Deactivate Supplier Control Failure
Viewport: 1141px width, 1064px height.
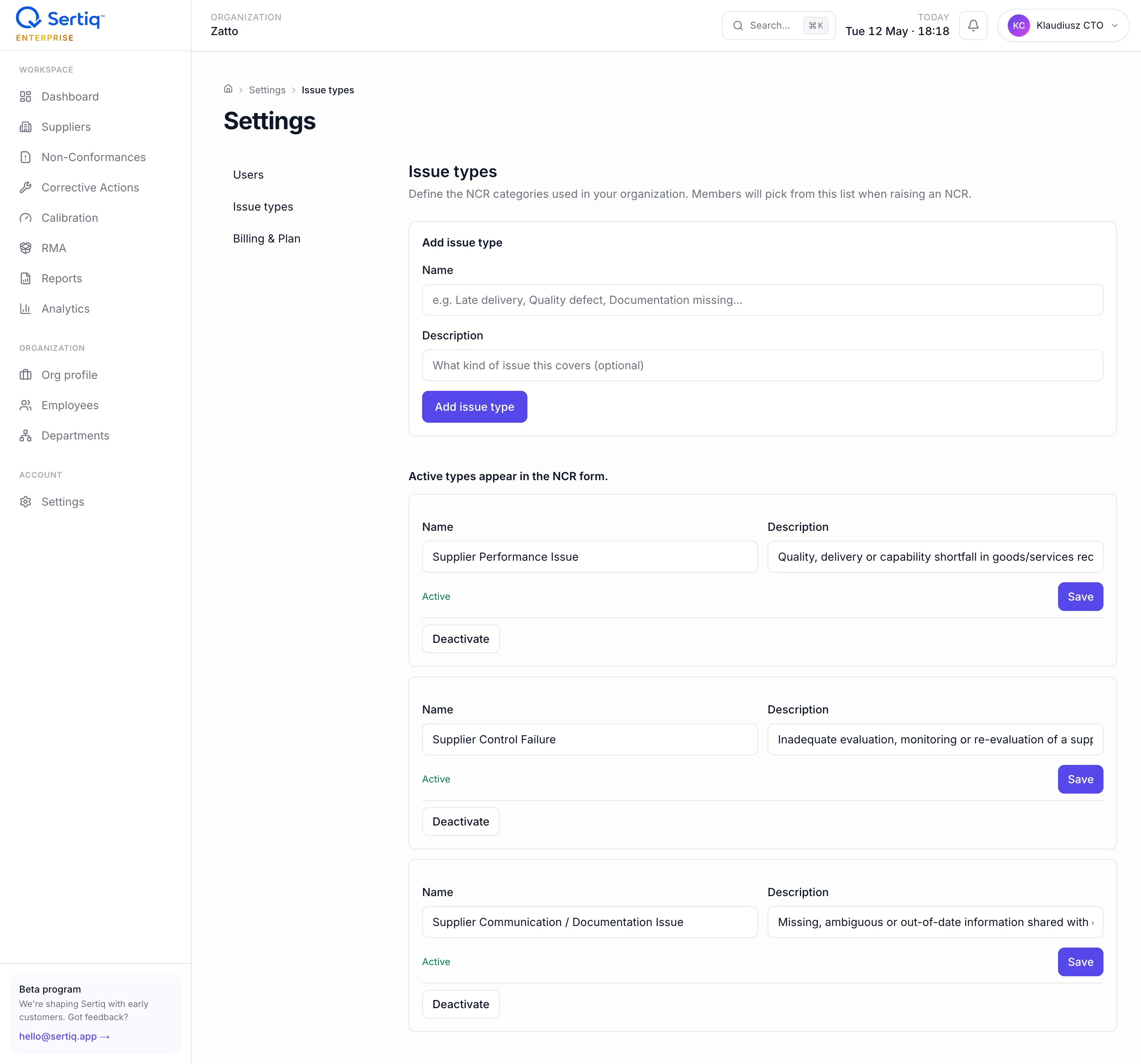[460, 822]
